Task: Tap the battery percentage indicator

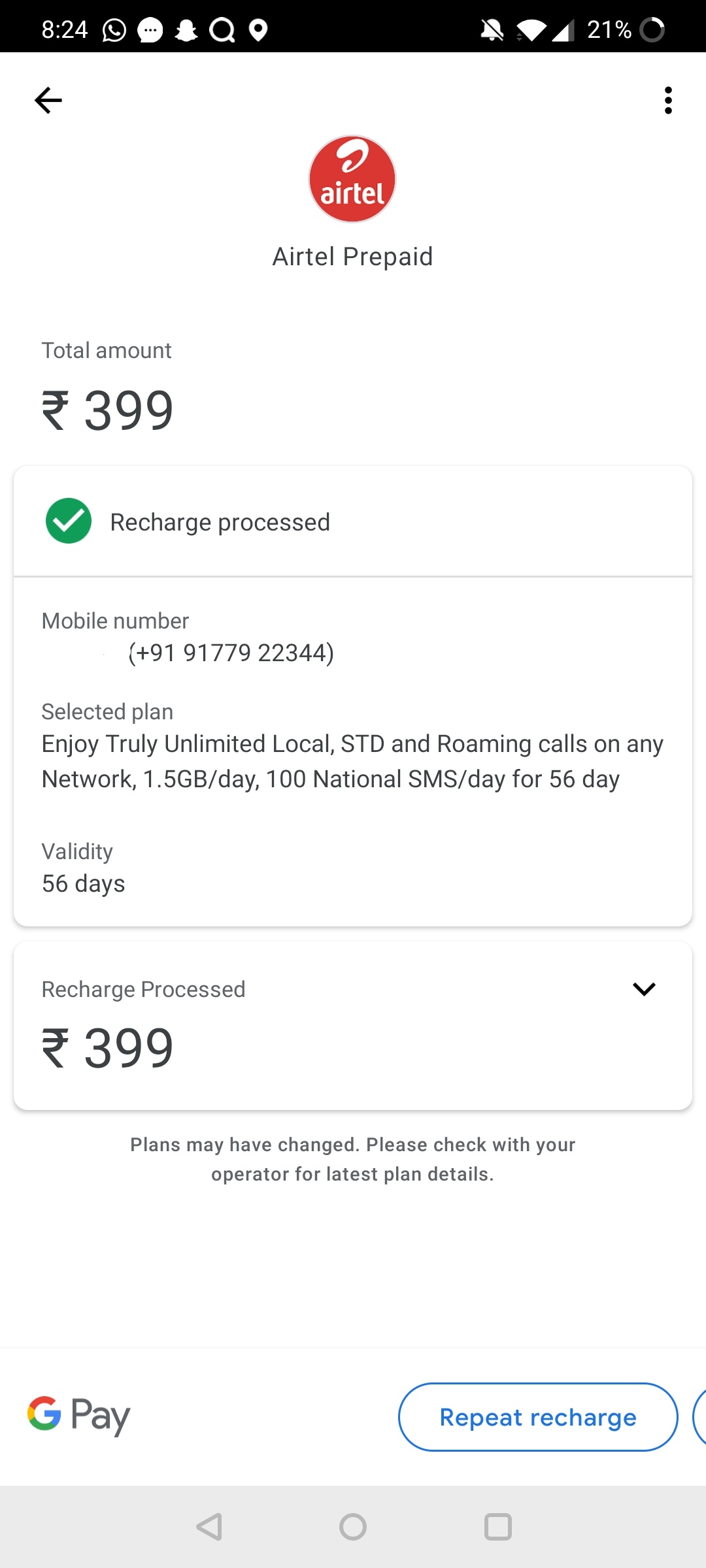Action: coord(609,30)
